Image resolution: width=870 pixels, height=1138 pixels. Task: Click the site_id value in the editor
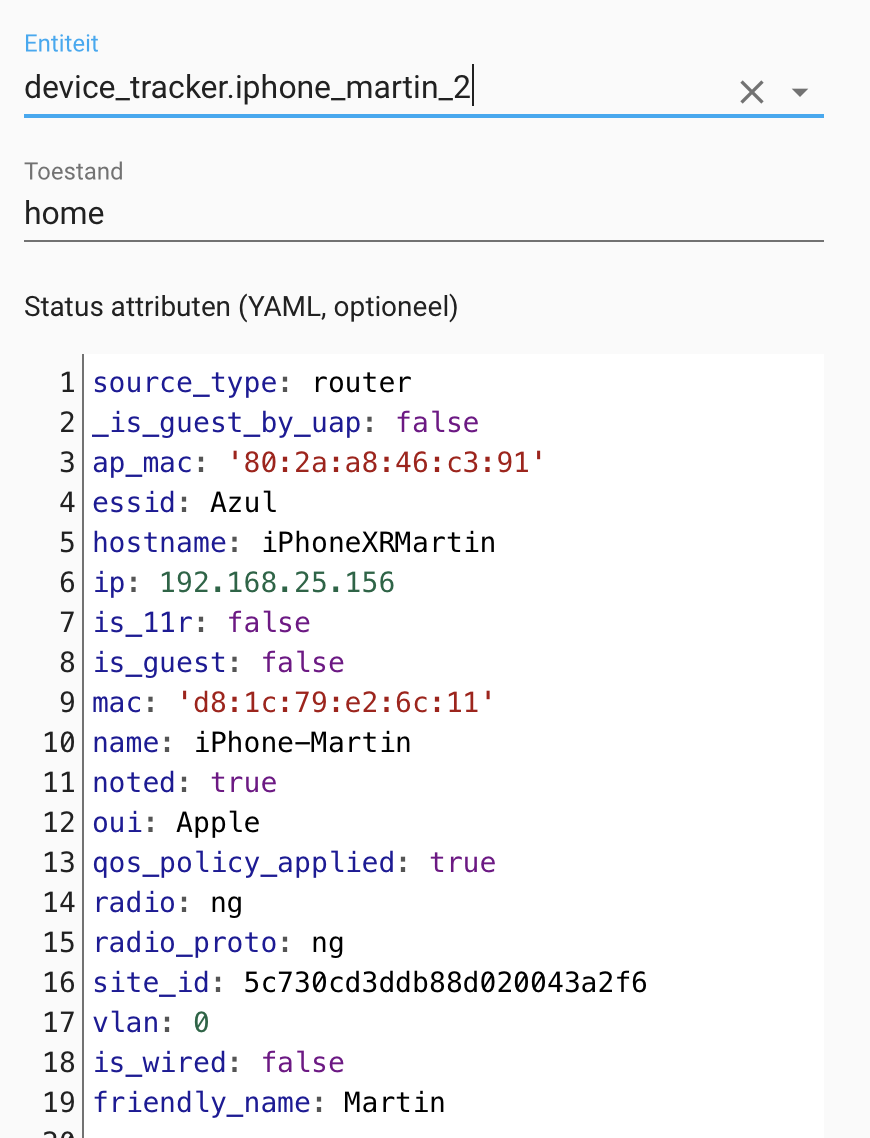click(445, 982)
